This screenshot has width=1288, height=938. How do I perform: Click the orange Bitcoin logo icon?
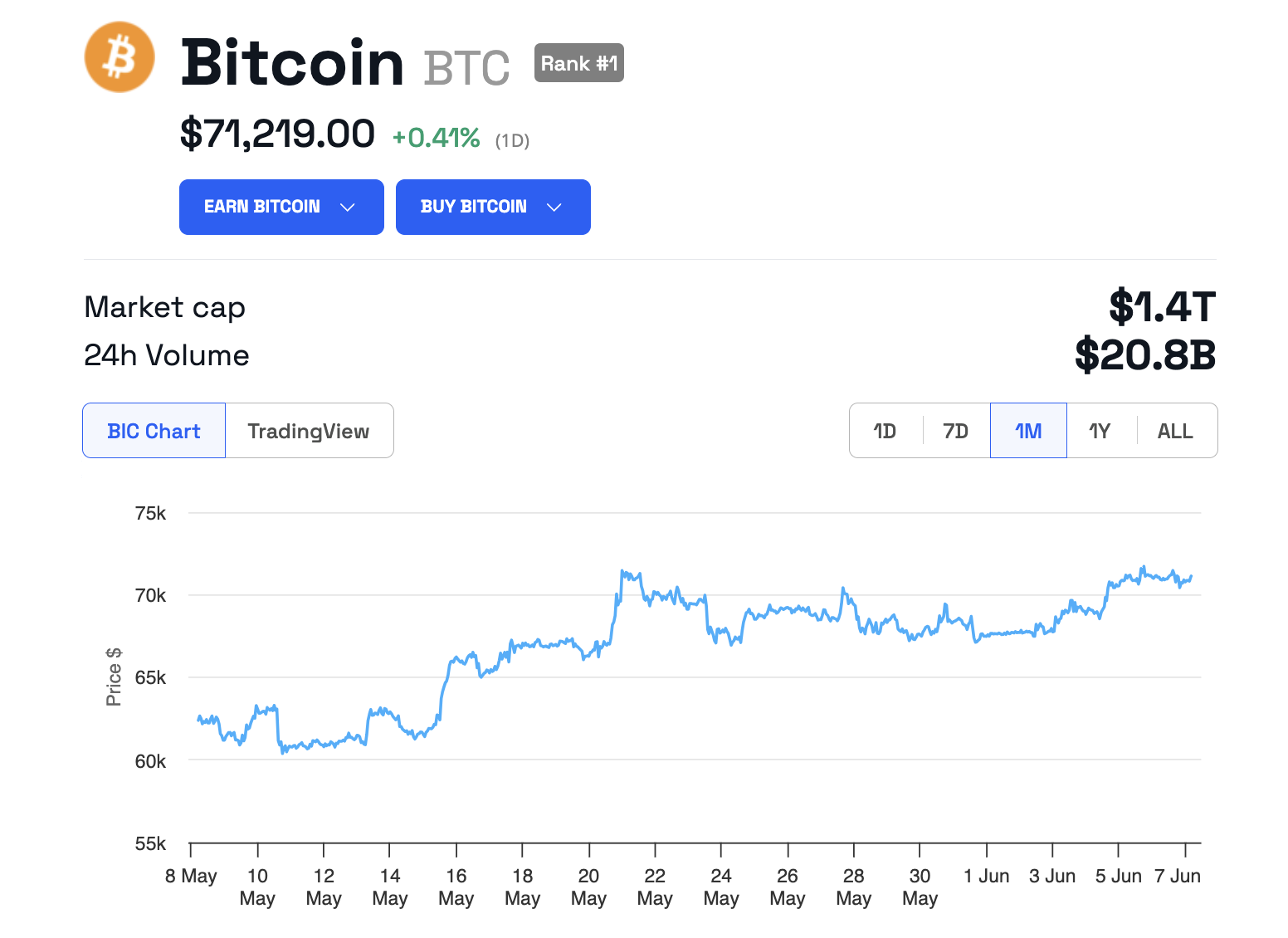pos(120,57)
